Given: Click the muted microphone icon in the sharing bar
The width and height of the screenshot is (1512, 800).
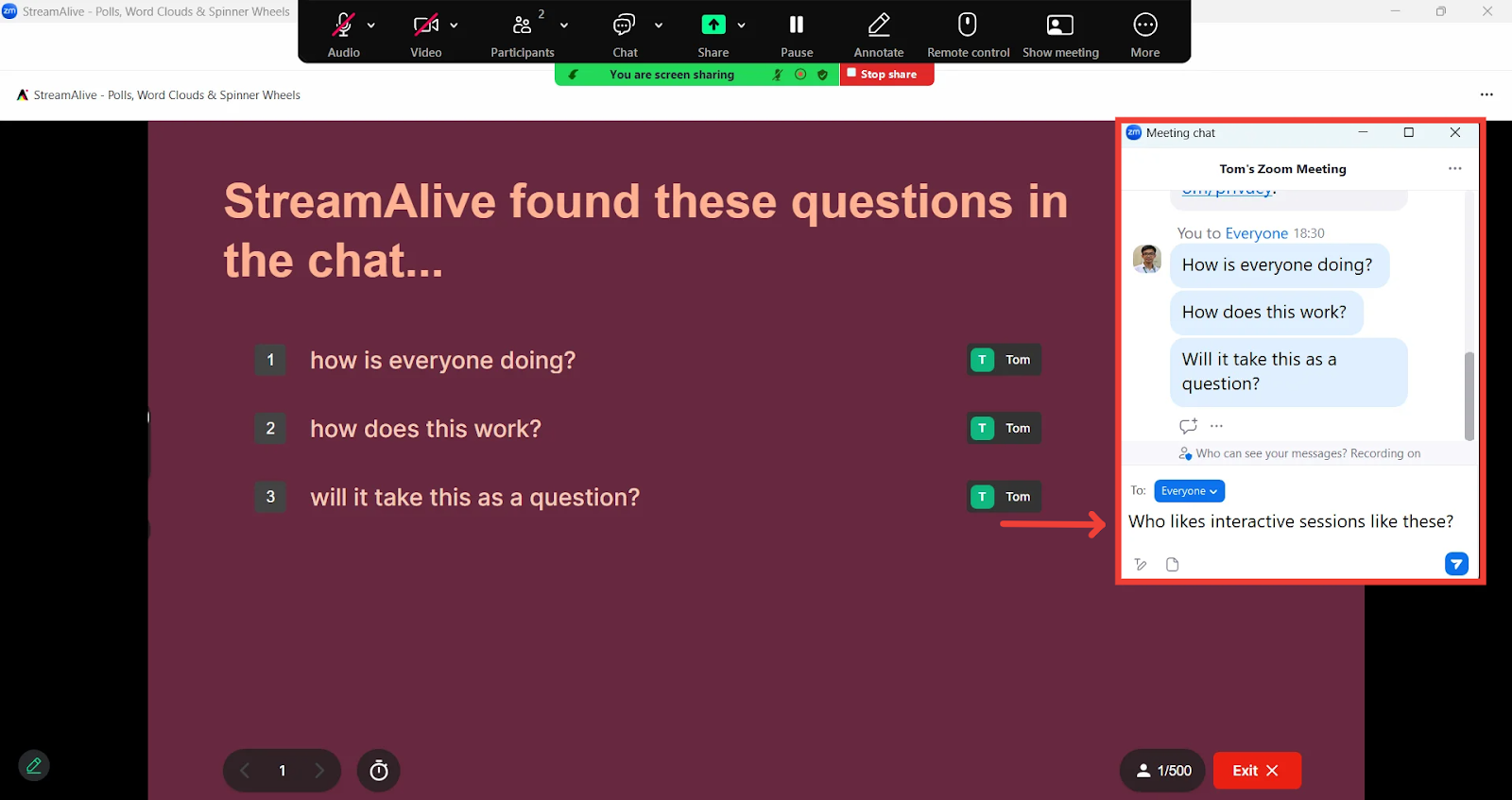Looking at the screenshot, I should tap(778, 75).
